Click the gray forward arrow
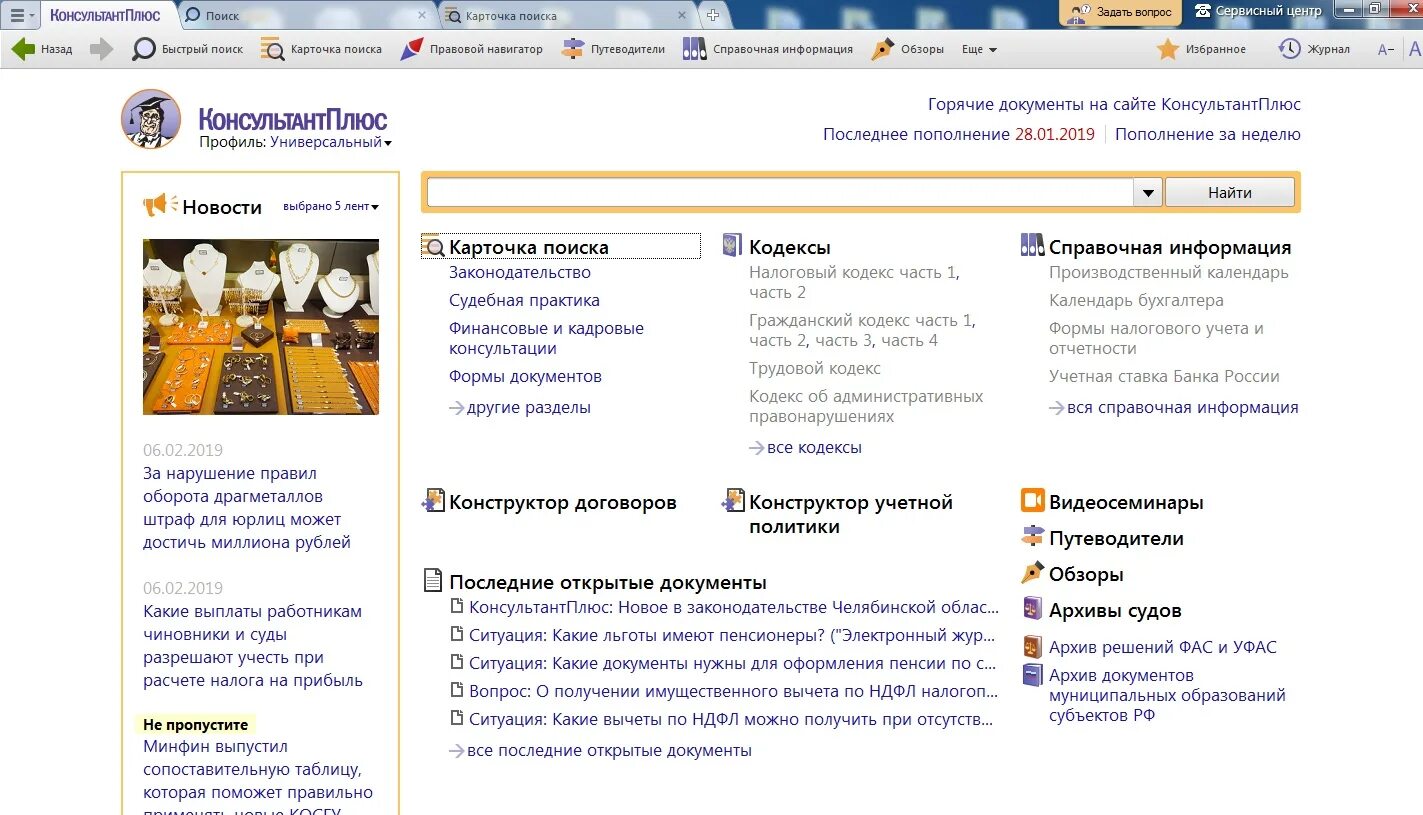The height and width of the screenshot is (815, 1423). [x=102, y=49]
